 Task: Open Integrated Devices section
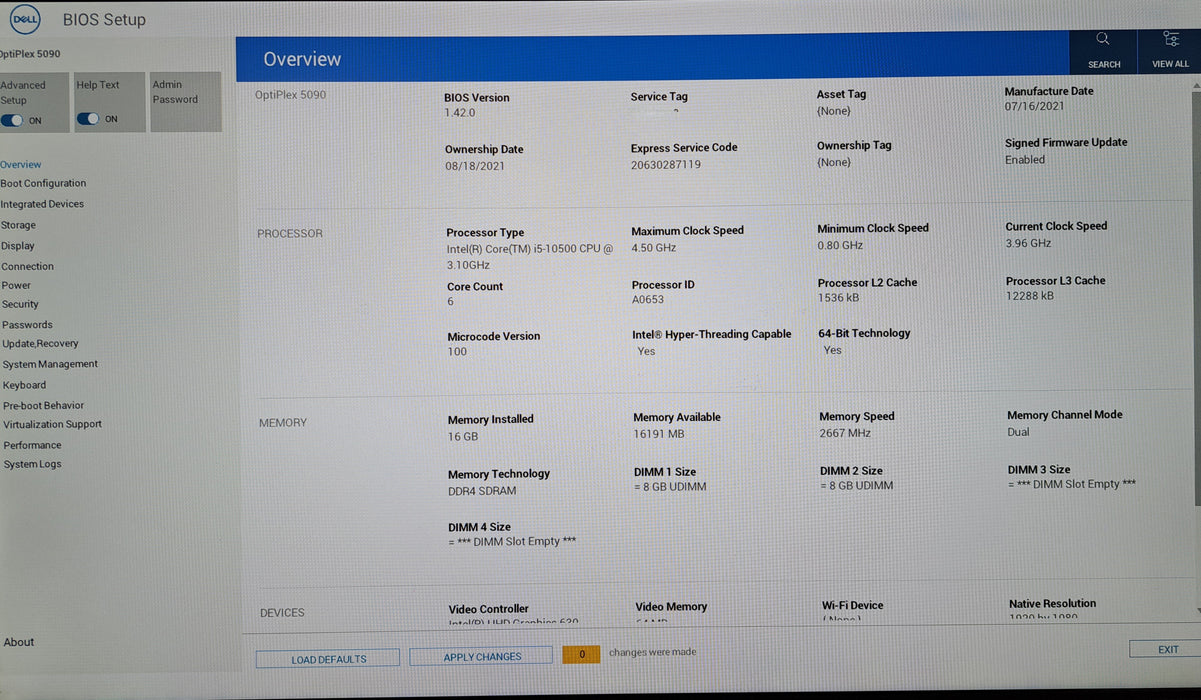point(42,204)
